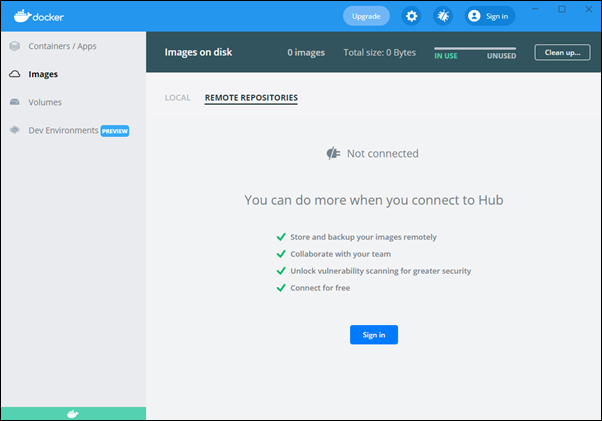602x421 pixels.
Task: Maximize the Docker window
Action: 562,9
